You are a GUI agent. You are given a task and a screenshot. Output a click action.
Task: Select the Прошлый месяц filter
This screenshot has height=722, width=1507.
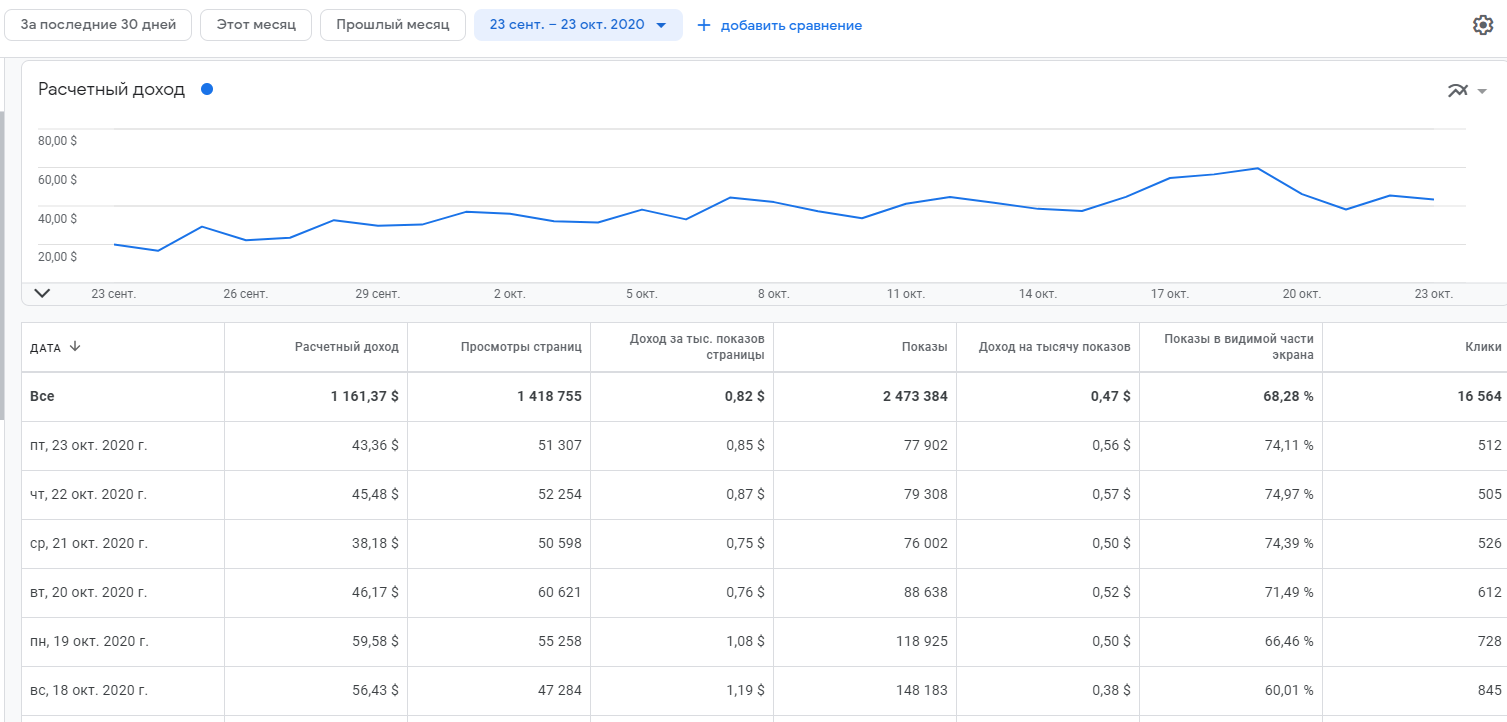click(x=392, y=25)
